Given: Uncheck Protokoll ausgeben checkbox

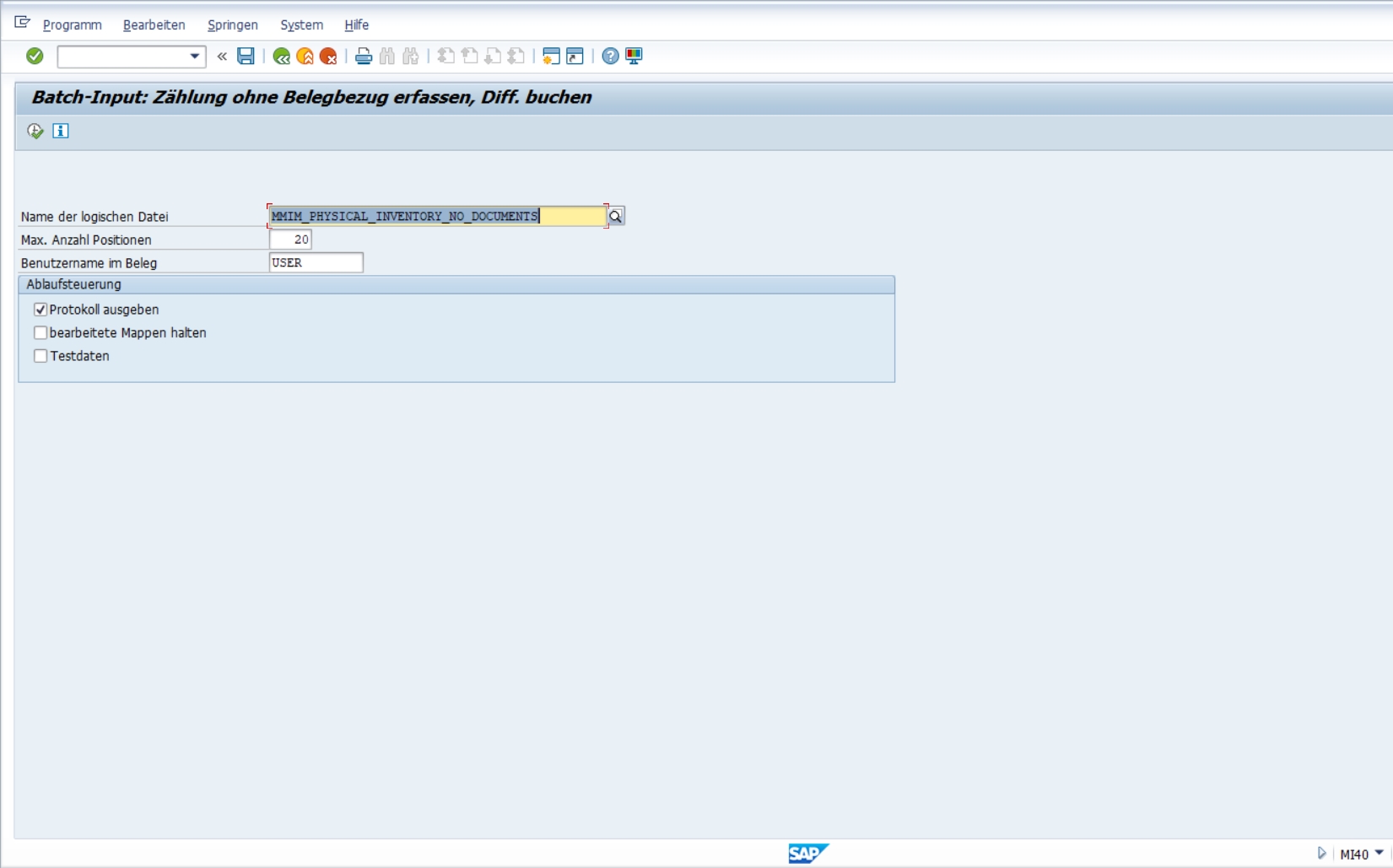Looking at the screenshot, I should point(40,310).
